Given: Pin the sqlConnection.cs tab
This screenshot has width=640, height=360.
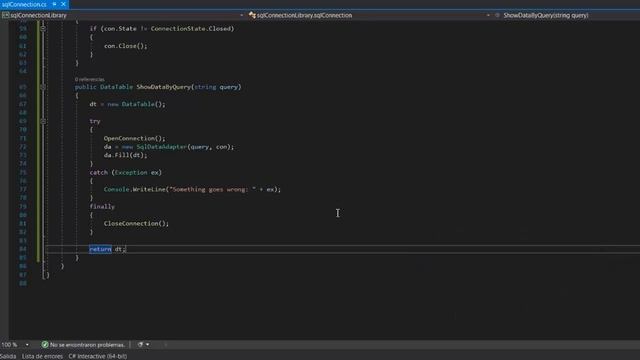Looking at the screenshot, I should point(54,4).
